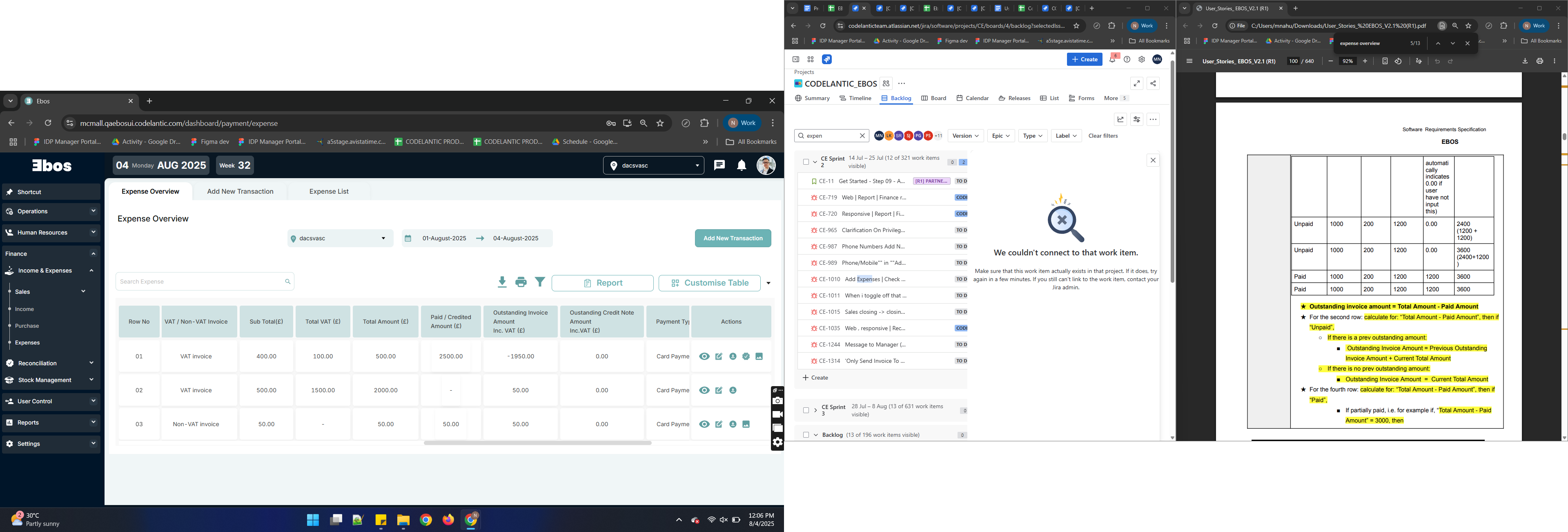Download the invoice for expense row 02
This screenshot has height=532, width=1568.
pos(733,391)
